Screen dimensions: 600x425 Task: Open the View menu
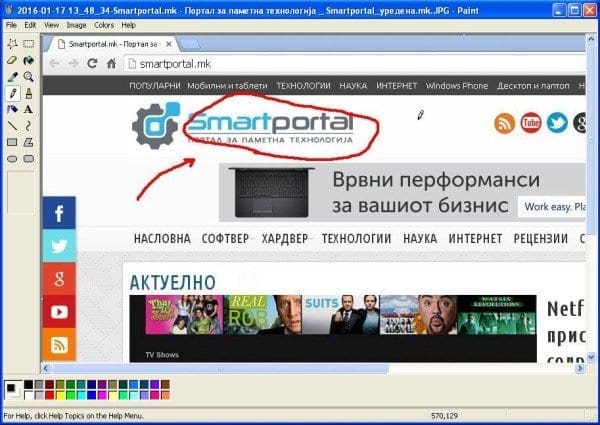click(x=51, y=25)
